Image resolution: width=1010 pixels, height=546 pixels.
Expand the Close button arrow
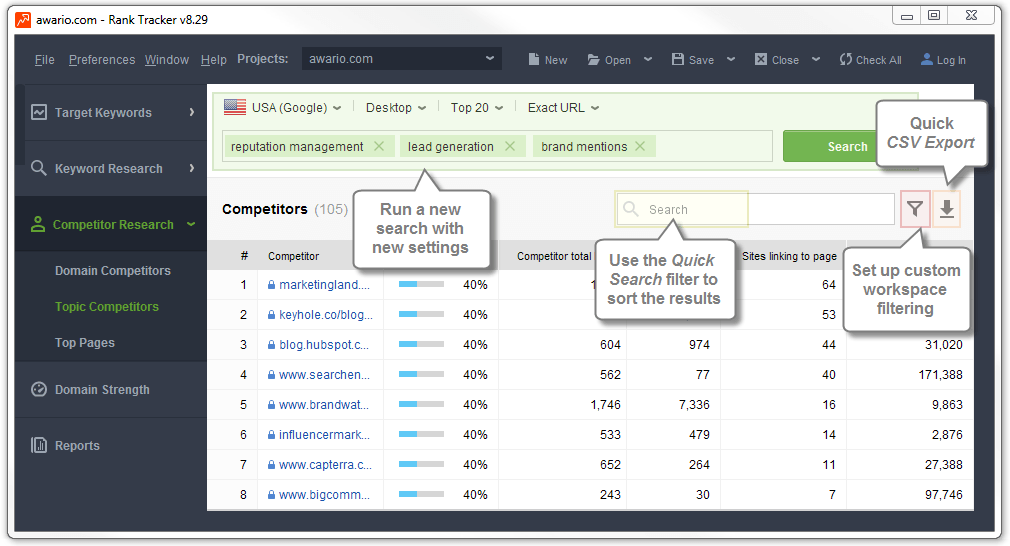click(x=815, y=59)
